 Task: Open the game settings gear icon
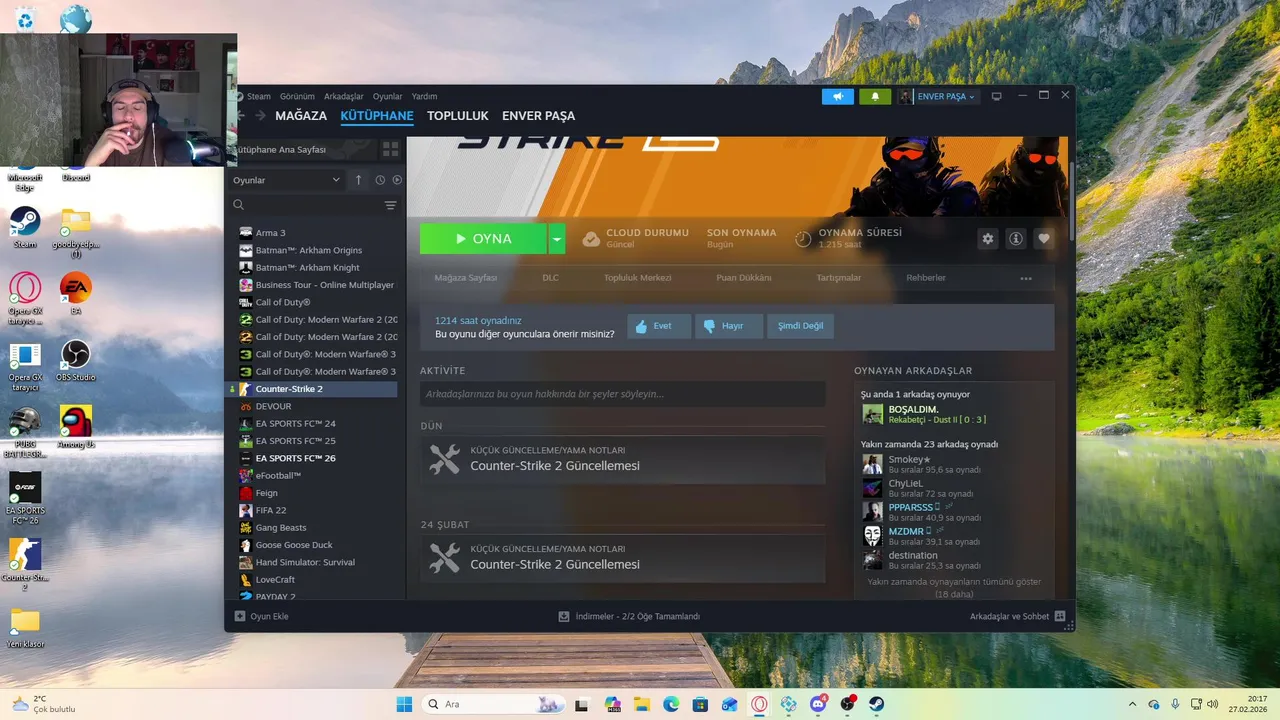(988, 239)
